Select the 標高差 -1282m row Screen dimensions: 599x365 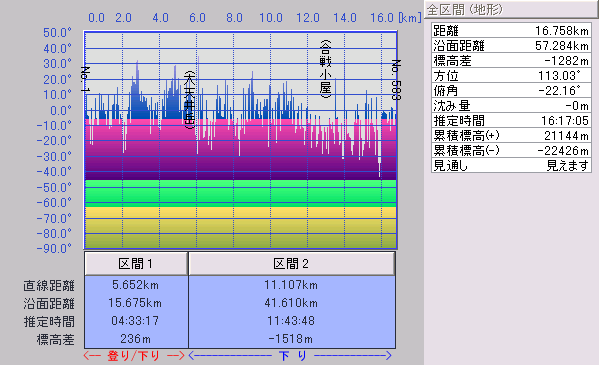coord(511,60)
